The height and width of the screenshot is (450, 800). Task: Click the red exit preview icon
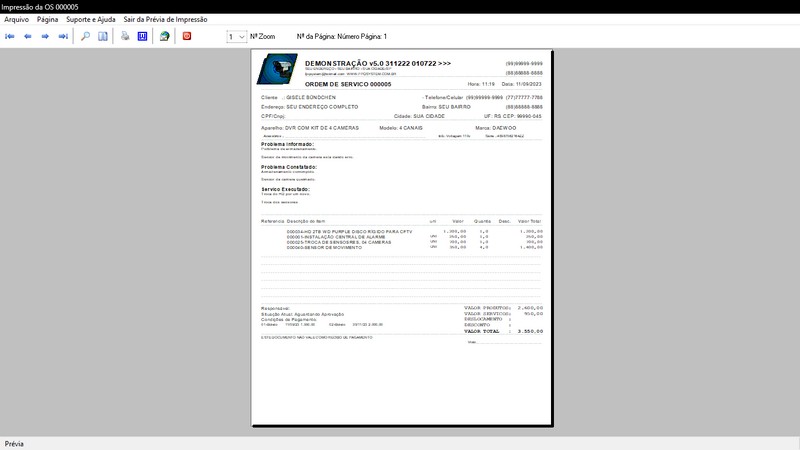click(x=187, y=36)
